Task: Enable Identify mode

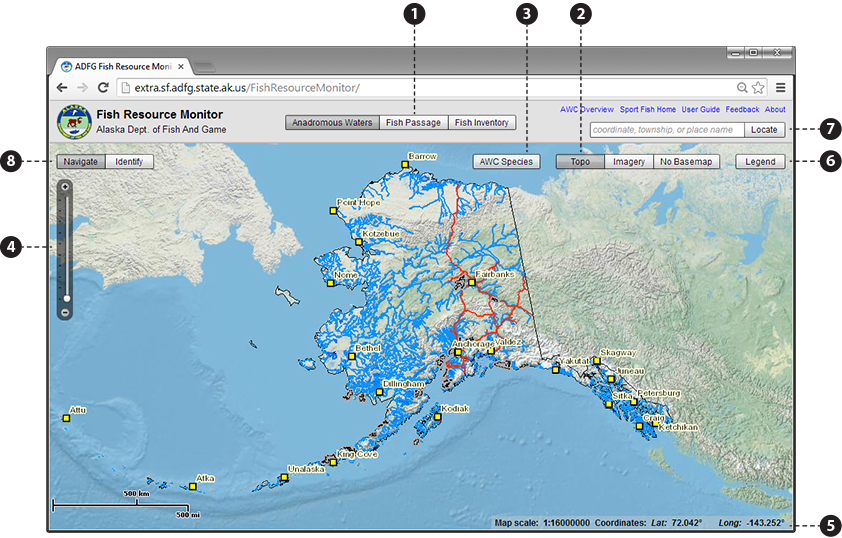Action: click(x=129, y=161)
